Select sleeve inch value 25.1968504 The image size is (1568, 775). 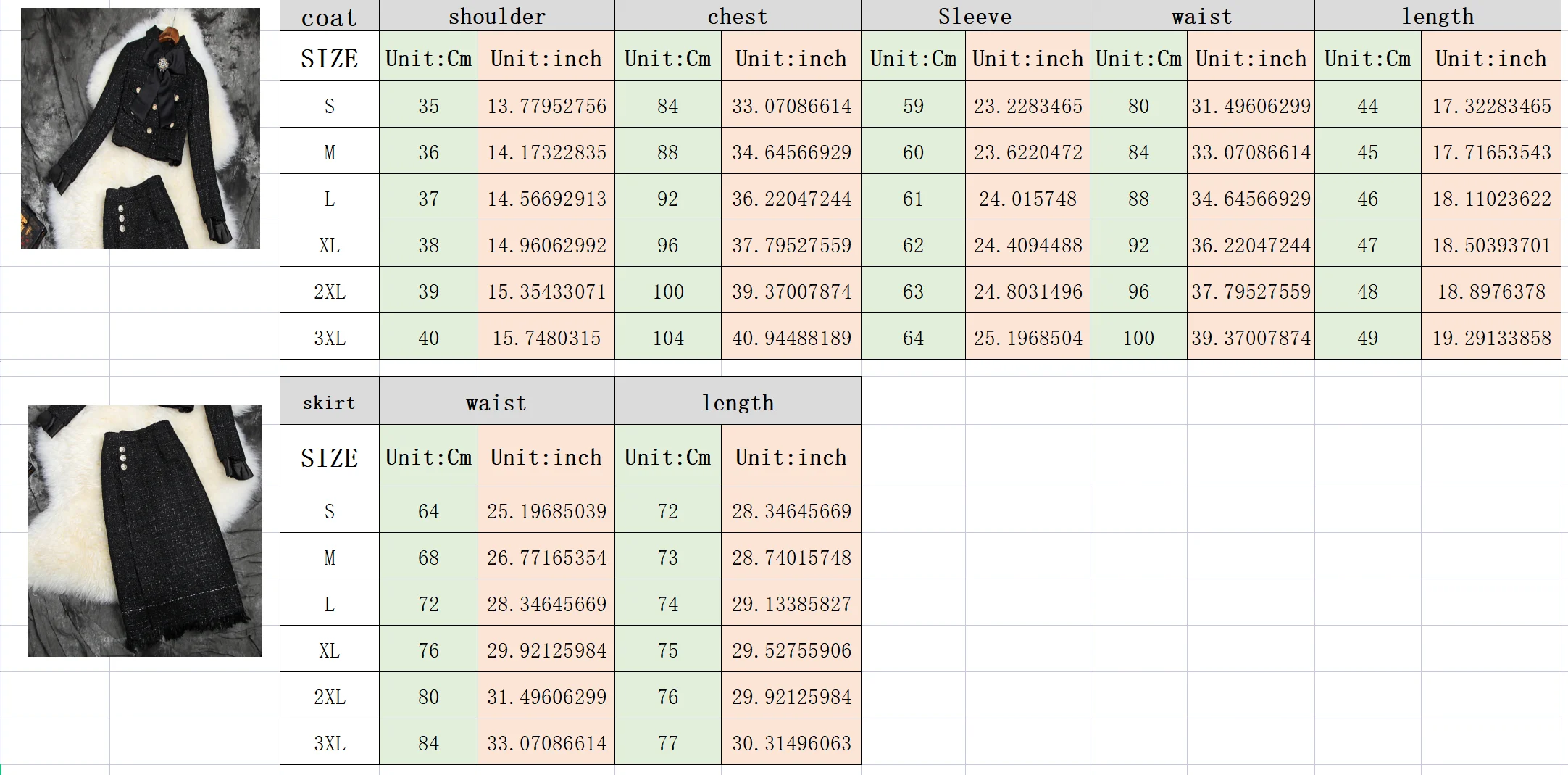click(1027, 337)
